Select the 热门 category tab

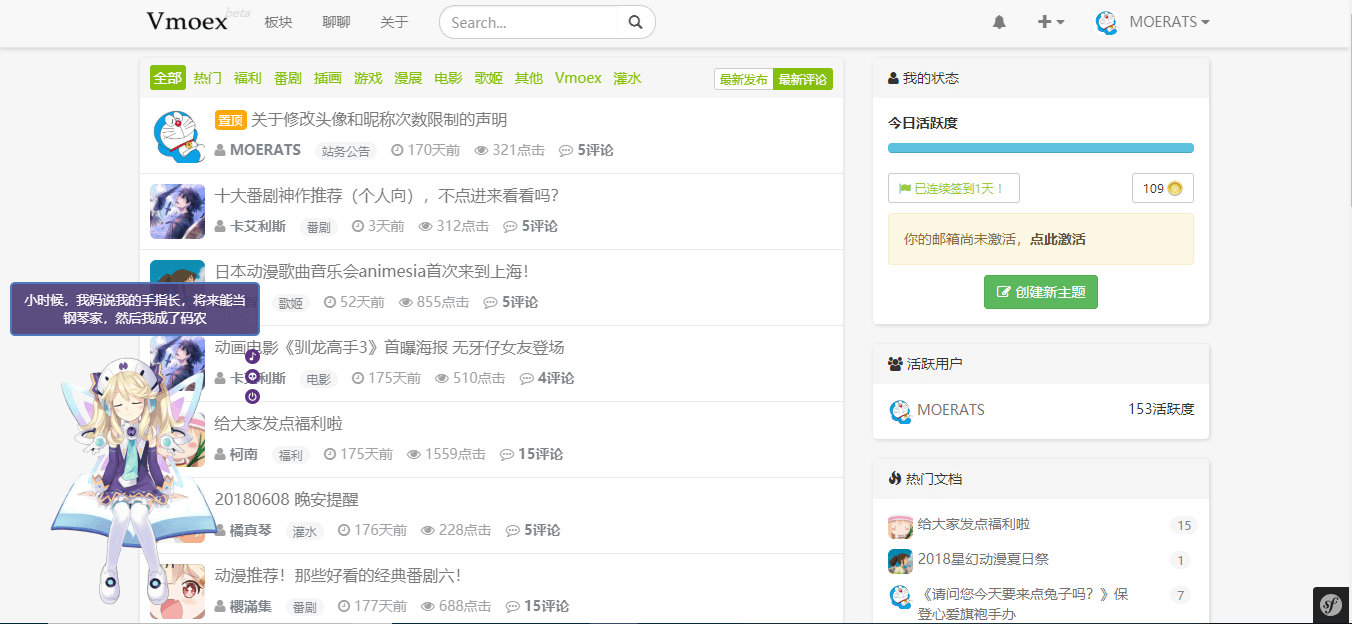[x=208, y=78]
